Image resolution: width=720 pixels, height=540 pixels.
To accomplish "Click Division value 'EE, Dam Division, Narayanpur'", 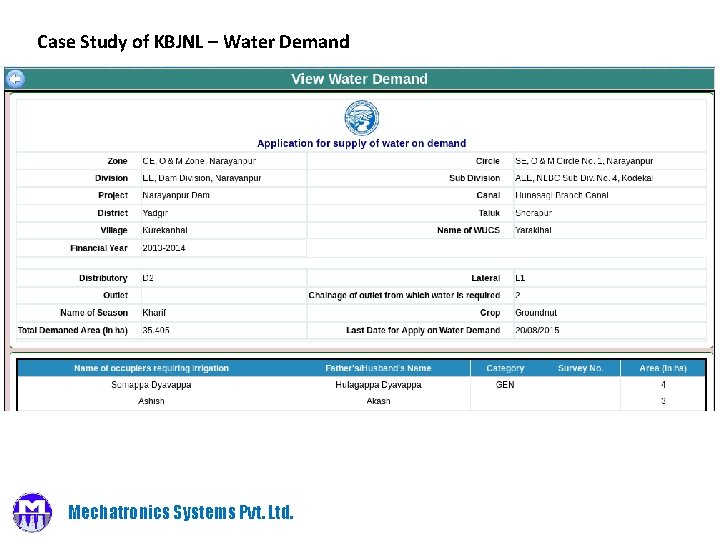I will click(202, 178).
